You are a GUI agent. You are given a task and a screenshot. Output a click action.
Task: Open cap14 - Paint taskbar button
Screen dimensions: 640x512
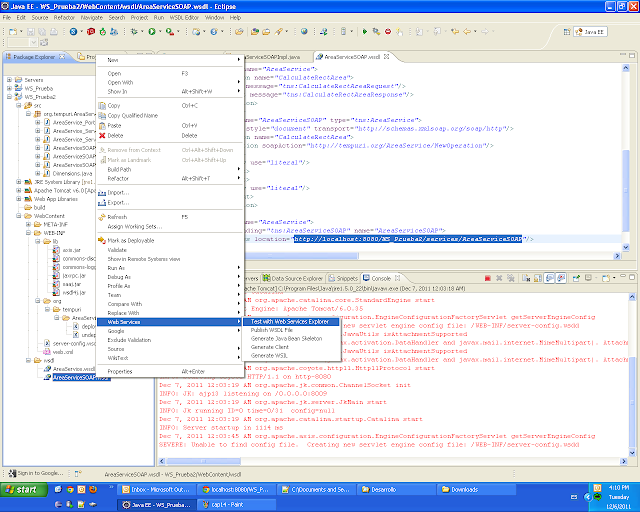[235, 505]
